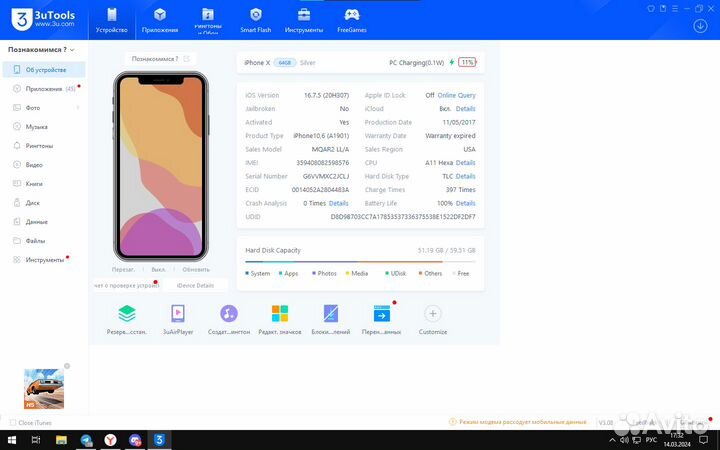The height and width of the screenshot is (450, 720).
Task: Open the Windows Start menu
Action: (x=12, y=440)
